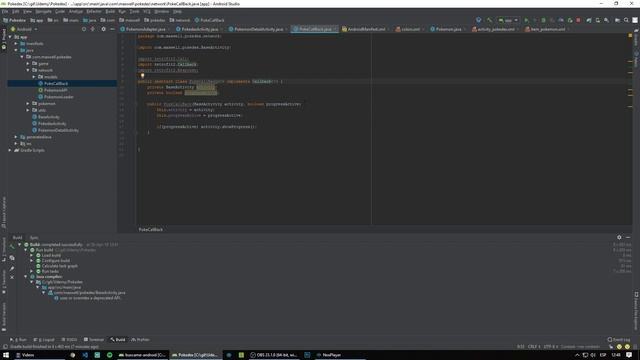
Task: Collapse the java folder node
Action: [x=16, y=50]
